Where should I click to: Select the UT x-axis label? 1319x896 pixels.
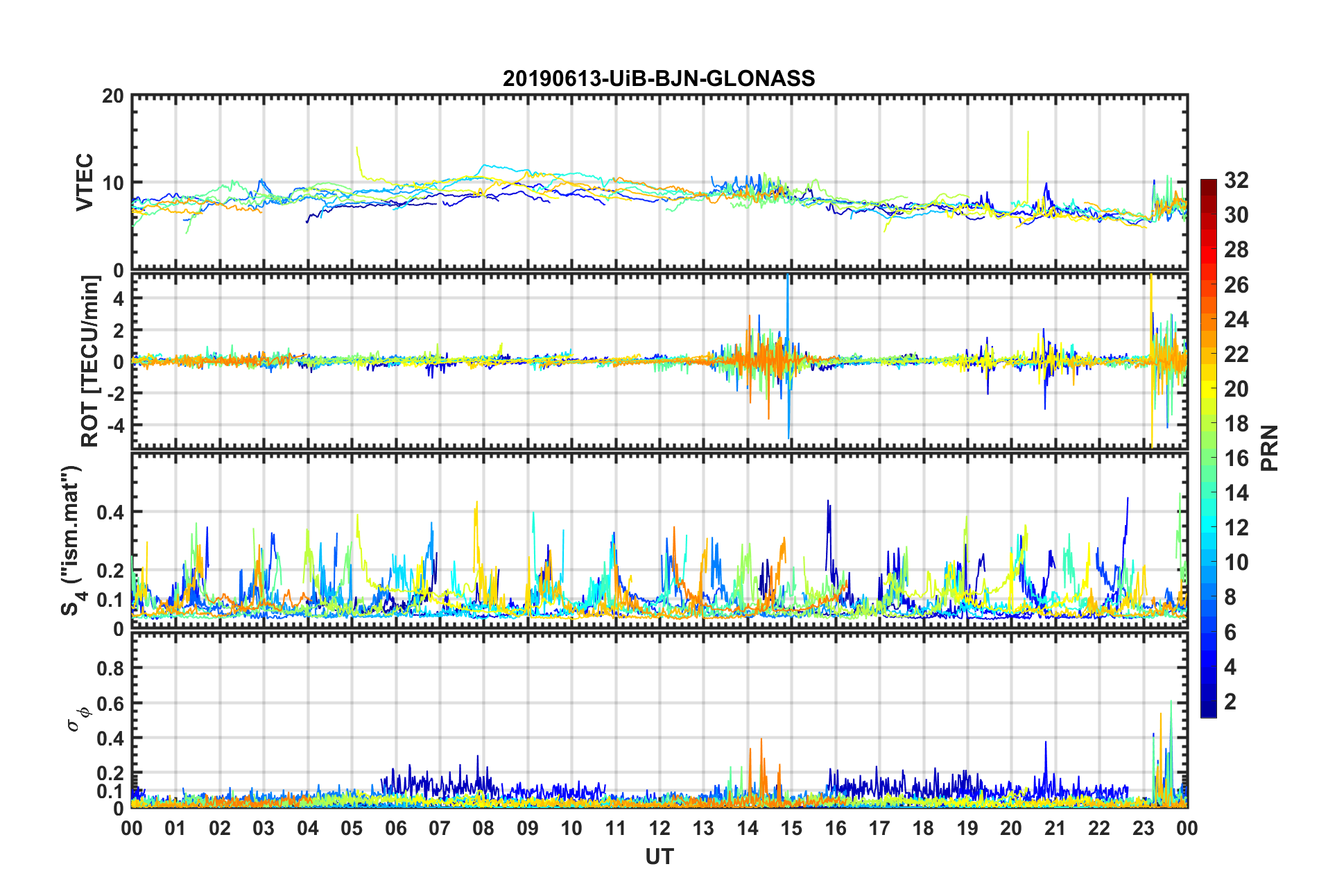pyautogui.click(x=659, y=857)
